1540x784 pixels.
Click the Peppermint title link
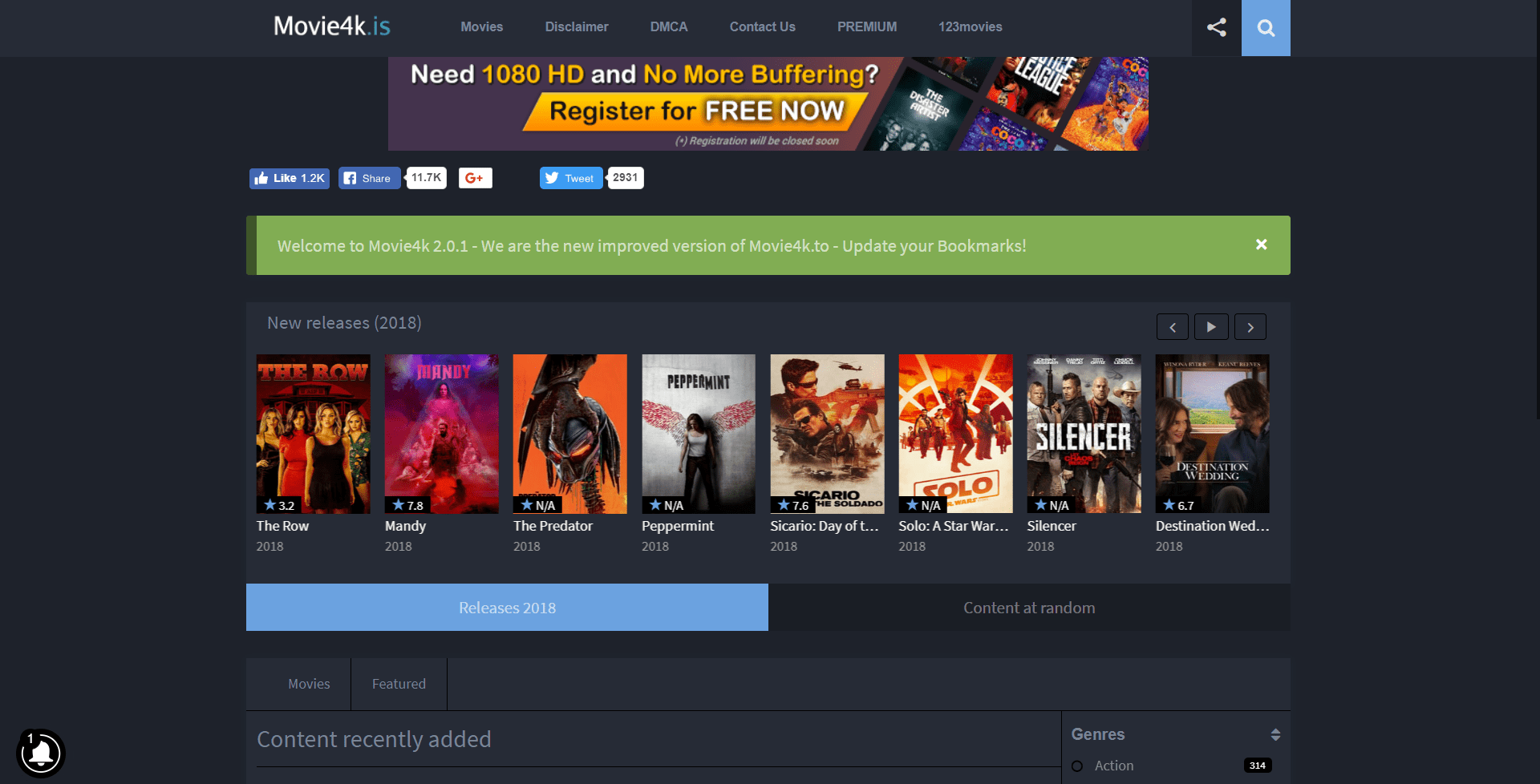pyautogui.click(x=678, y=526)
